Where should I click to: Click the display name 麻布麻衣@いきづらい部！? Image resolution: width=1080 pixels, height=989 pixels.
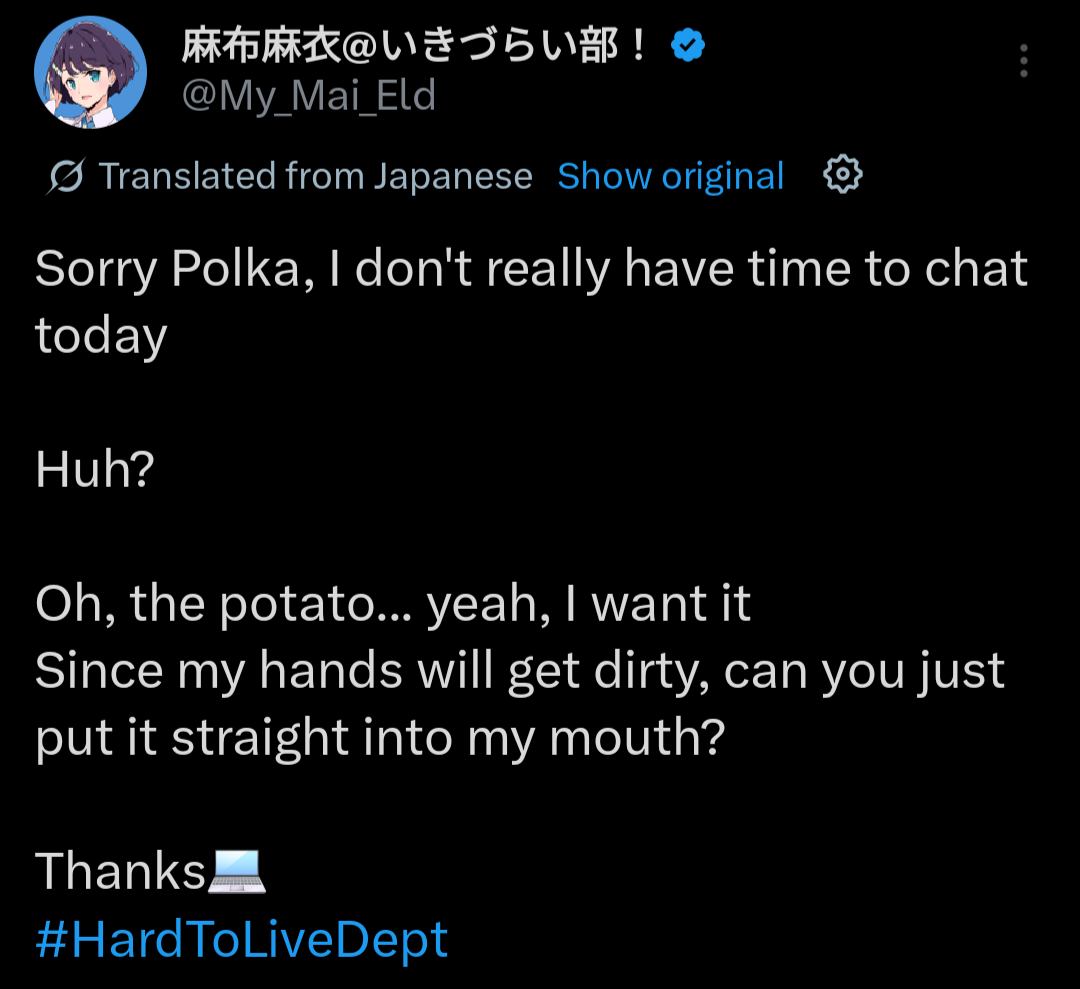click(x=415, y=46)
